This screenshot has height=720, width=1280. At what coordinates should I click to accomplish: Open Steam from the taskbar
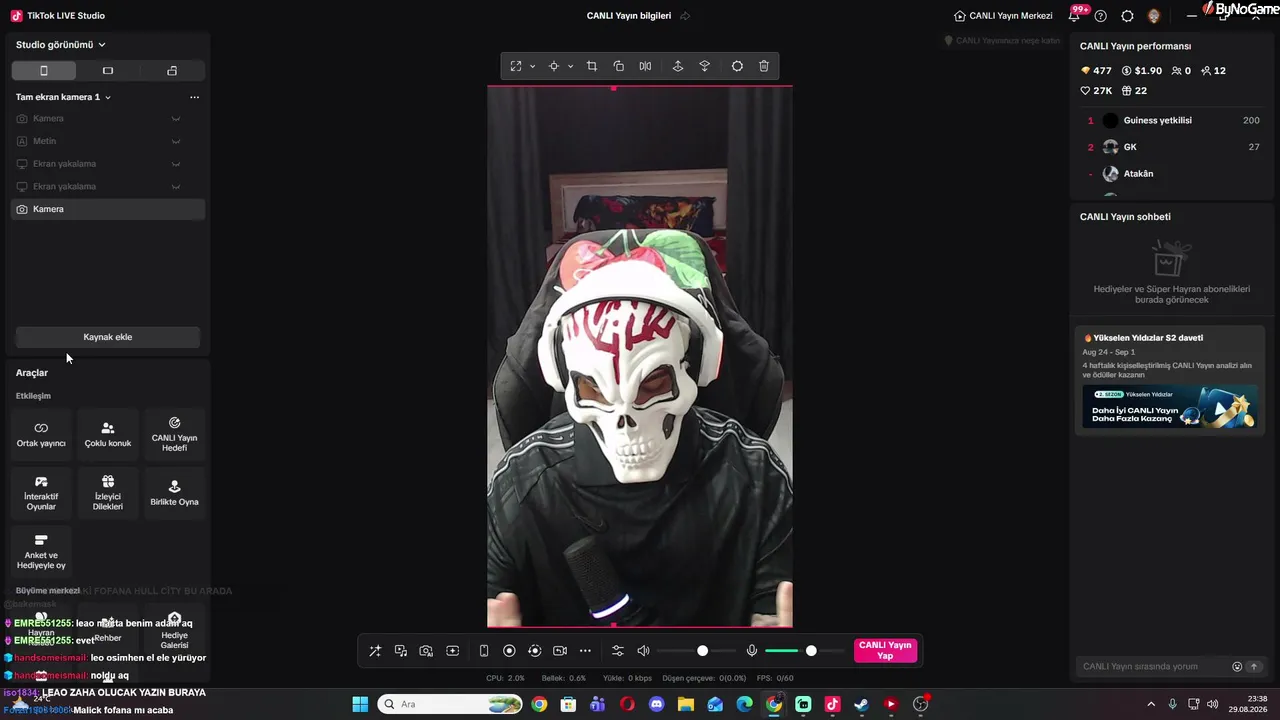861,704
